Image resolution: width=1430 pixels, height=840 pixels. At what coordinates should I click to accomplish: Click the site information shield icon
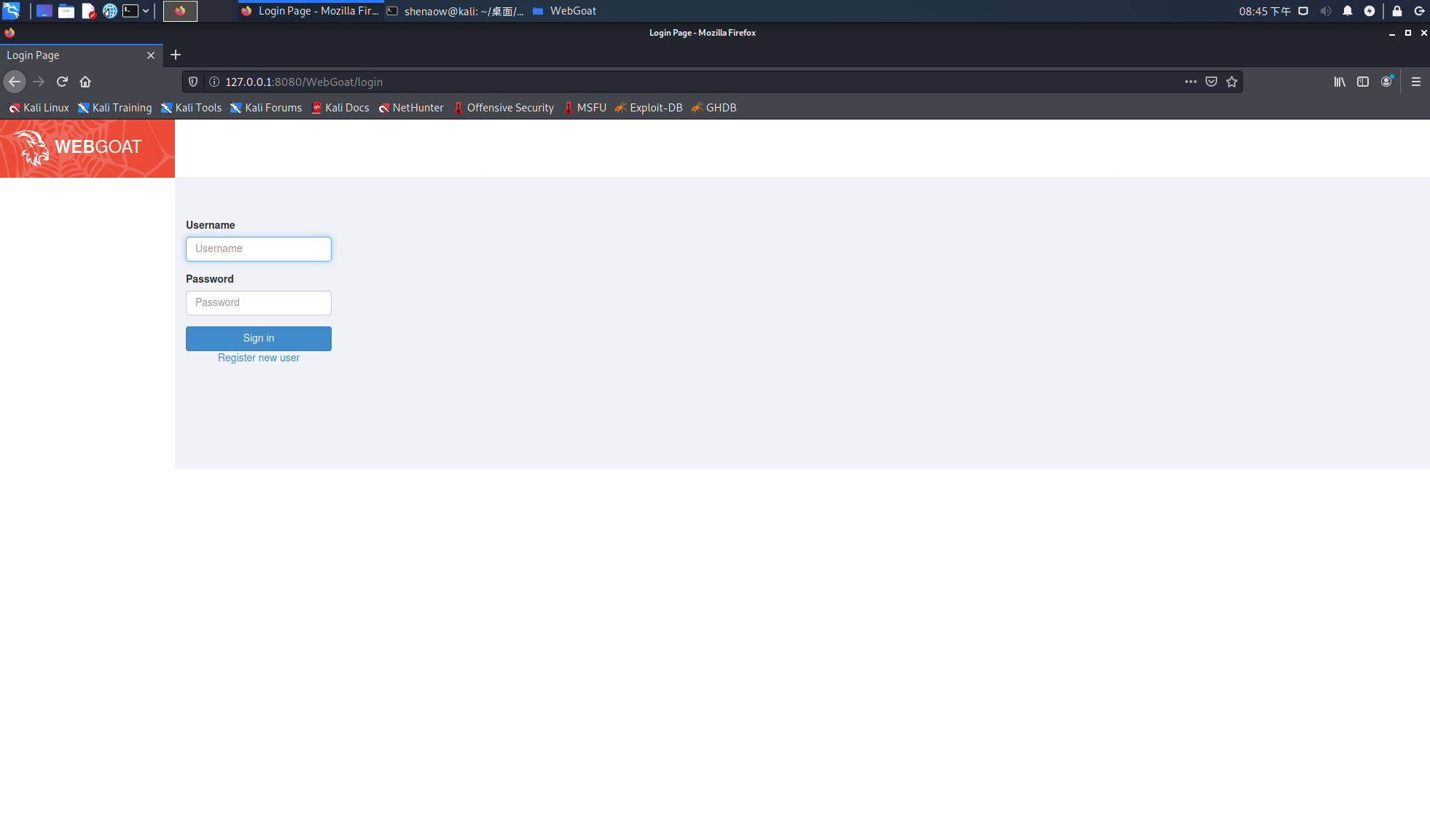(x=192, y=82)
